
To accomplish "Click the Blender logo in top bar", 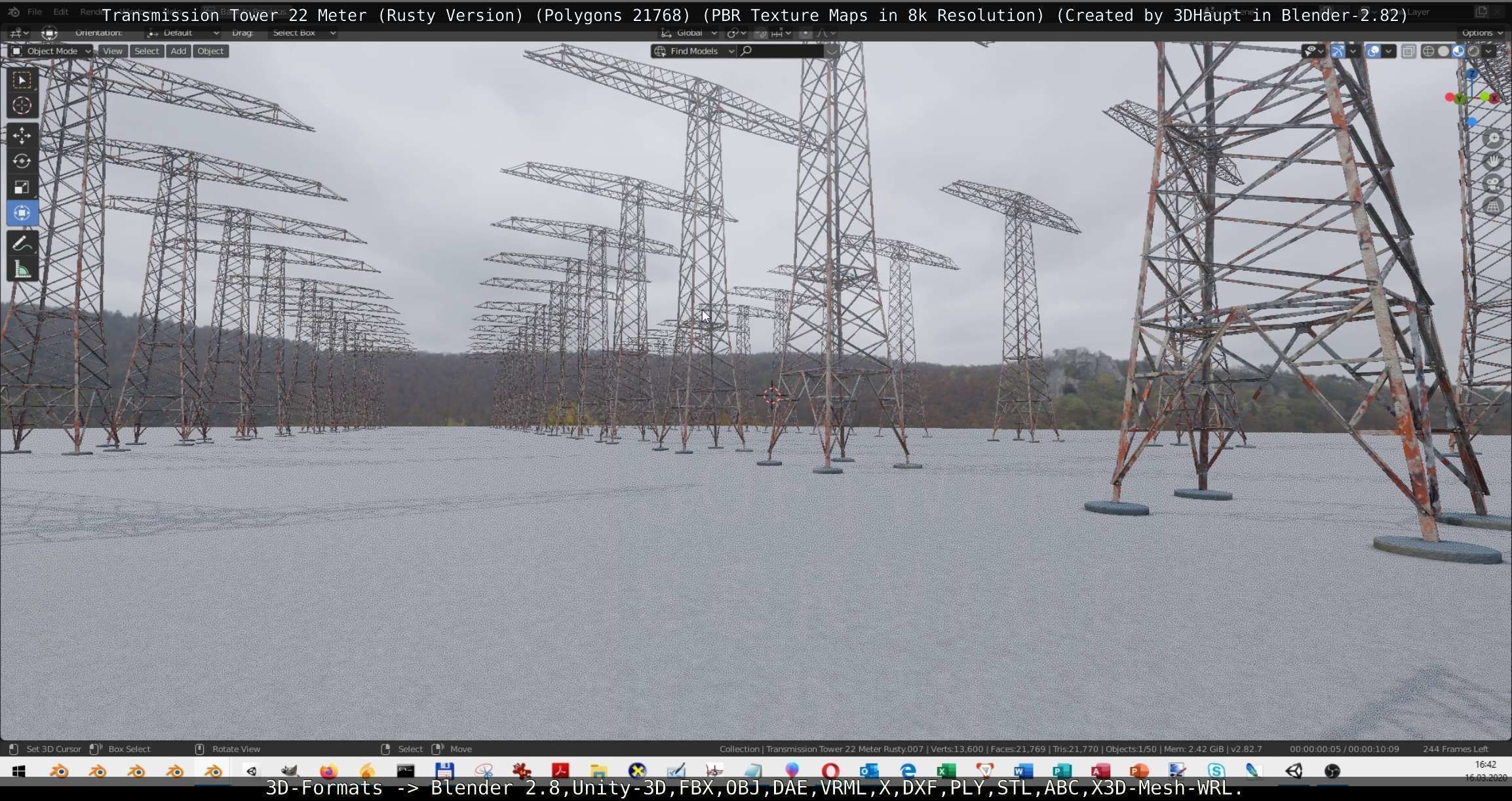I will click(14, 12).
